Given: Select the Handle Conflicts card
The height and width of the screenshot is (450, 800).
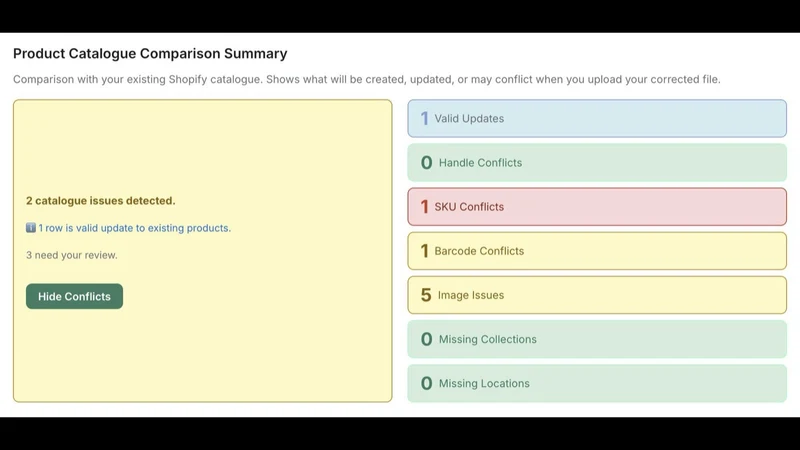Looking at the screenshot, I should pyautogui.click(x=597, y=163).
